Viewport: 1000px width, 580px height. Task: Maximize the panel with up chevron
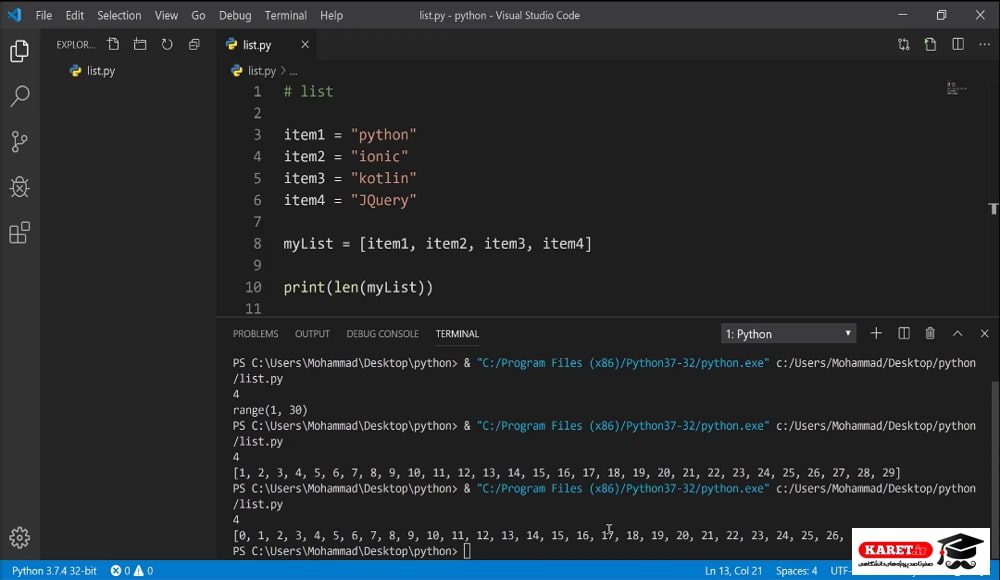tap(957, 333)
